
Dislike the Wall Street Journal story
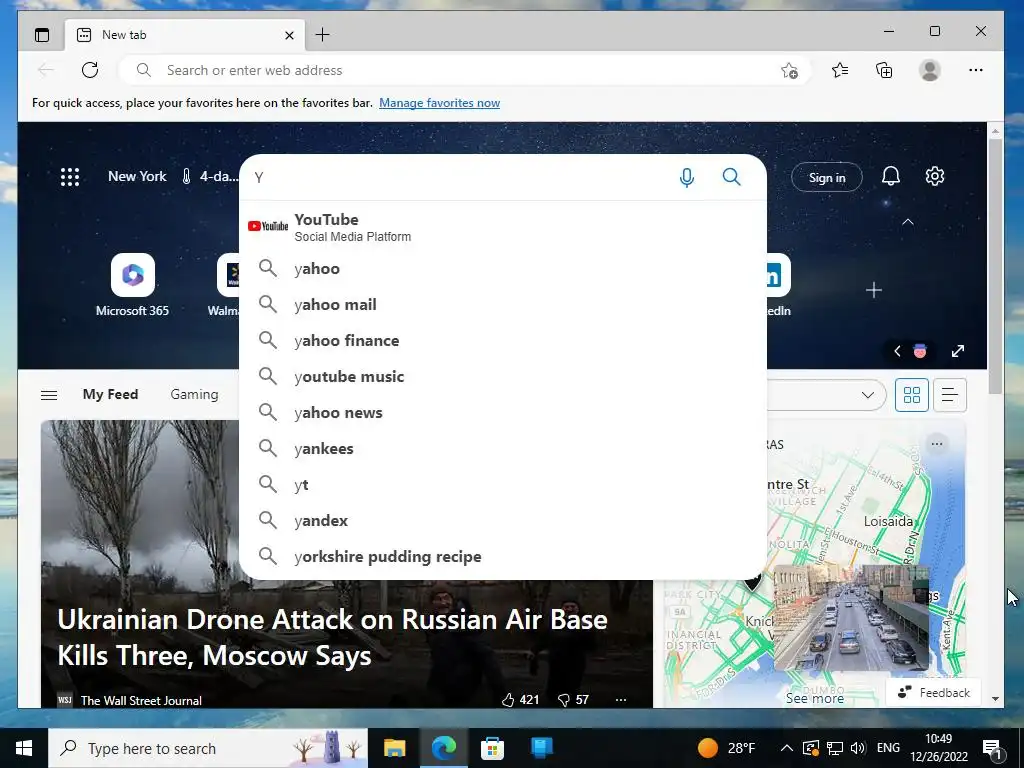[x=573, y=699]
